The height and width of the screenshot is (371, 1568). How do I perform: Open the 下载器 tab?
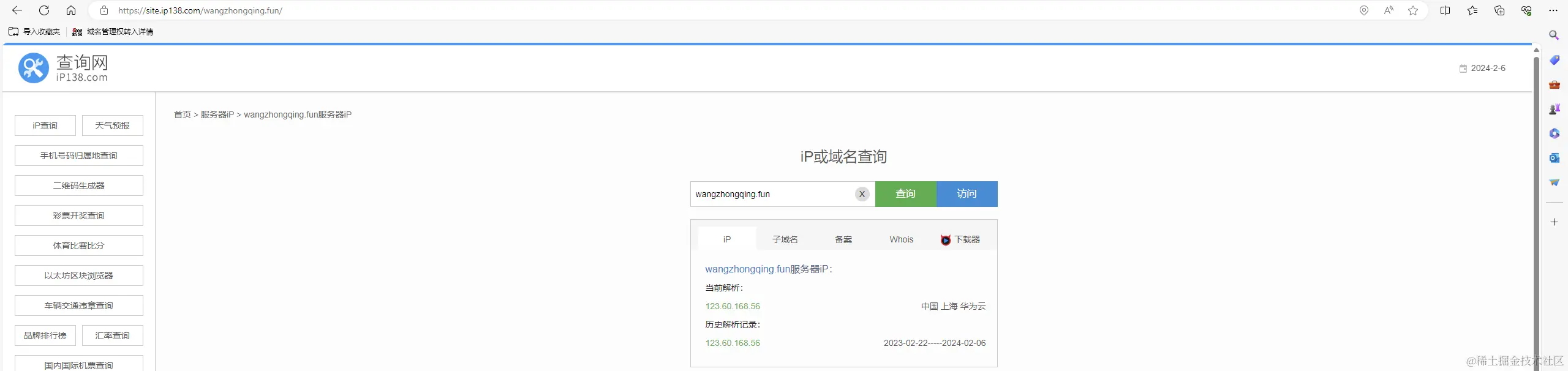click(x=960, y=239)
